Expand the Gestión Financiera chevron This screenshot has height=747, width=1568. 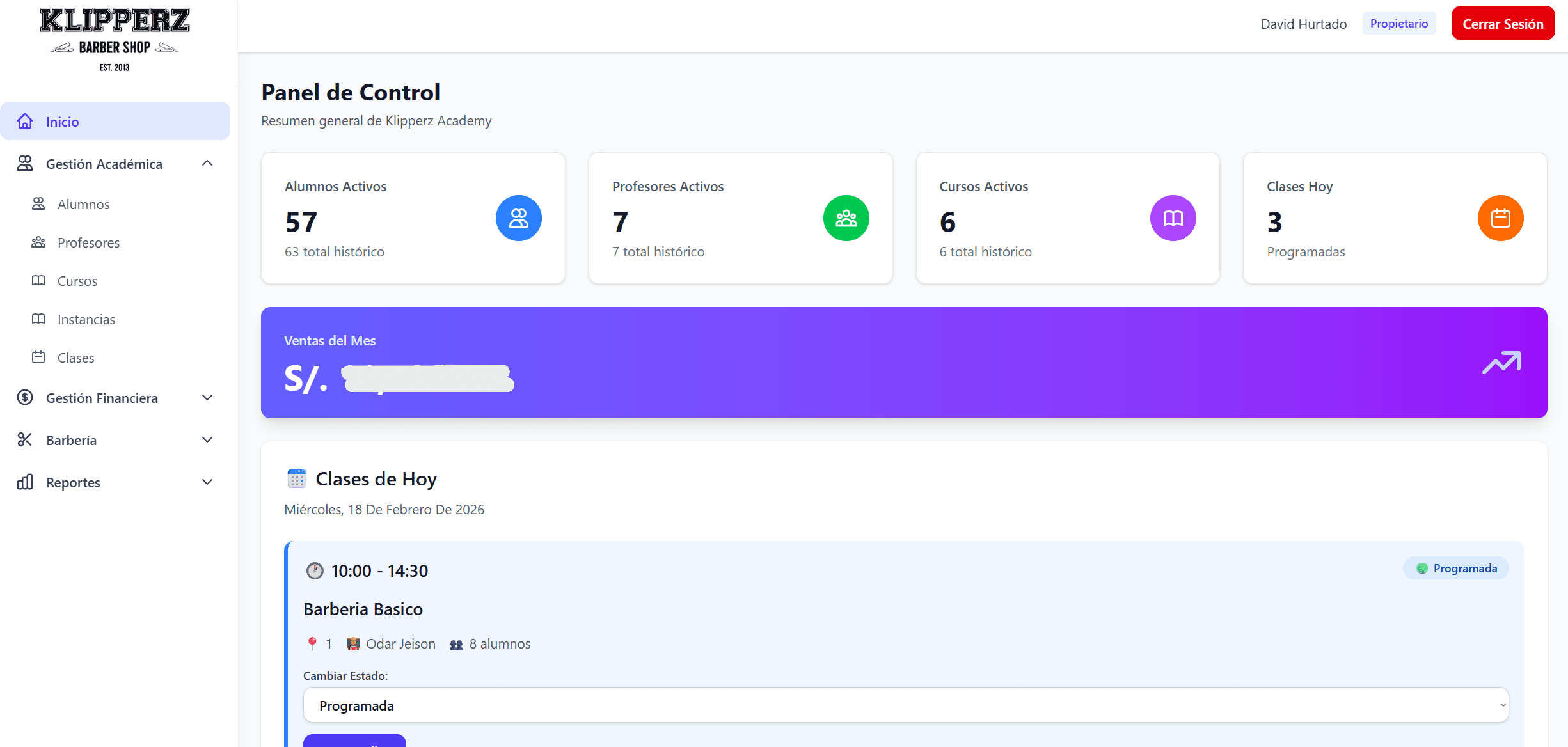(207, 398)
